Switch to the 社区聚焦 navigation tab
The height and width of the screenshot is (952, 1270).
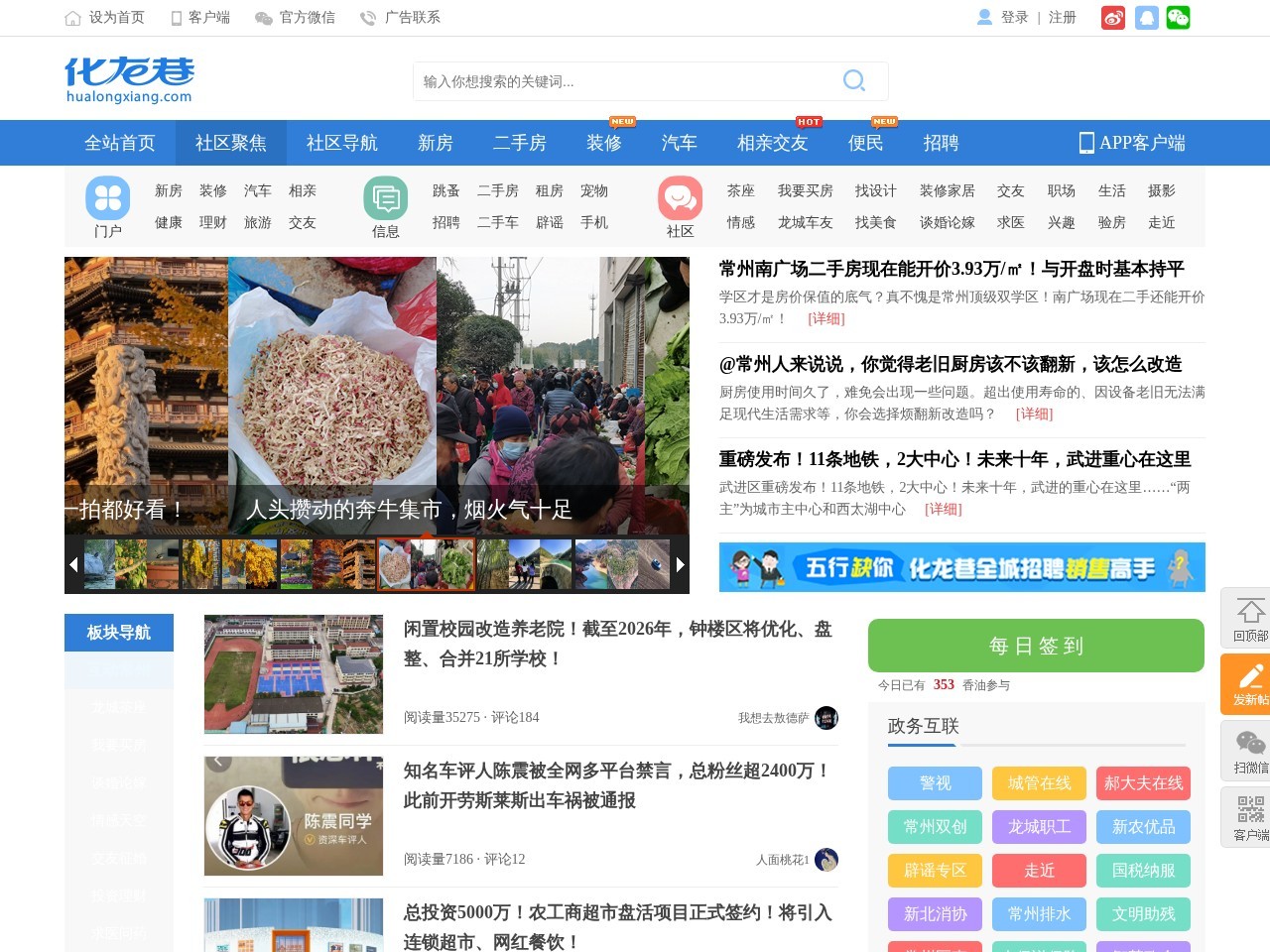[x=233, y=143]
